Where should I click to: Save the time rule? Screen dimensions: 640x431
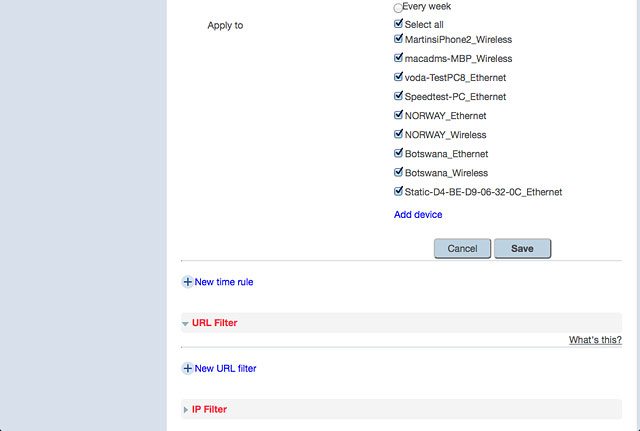click(x=522, y=249)
